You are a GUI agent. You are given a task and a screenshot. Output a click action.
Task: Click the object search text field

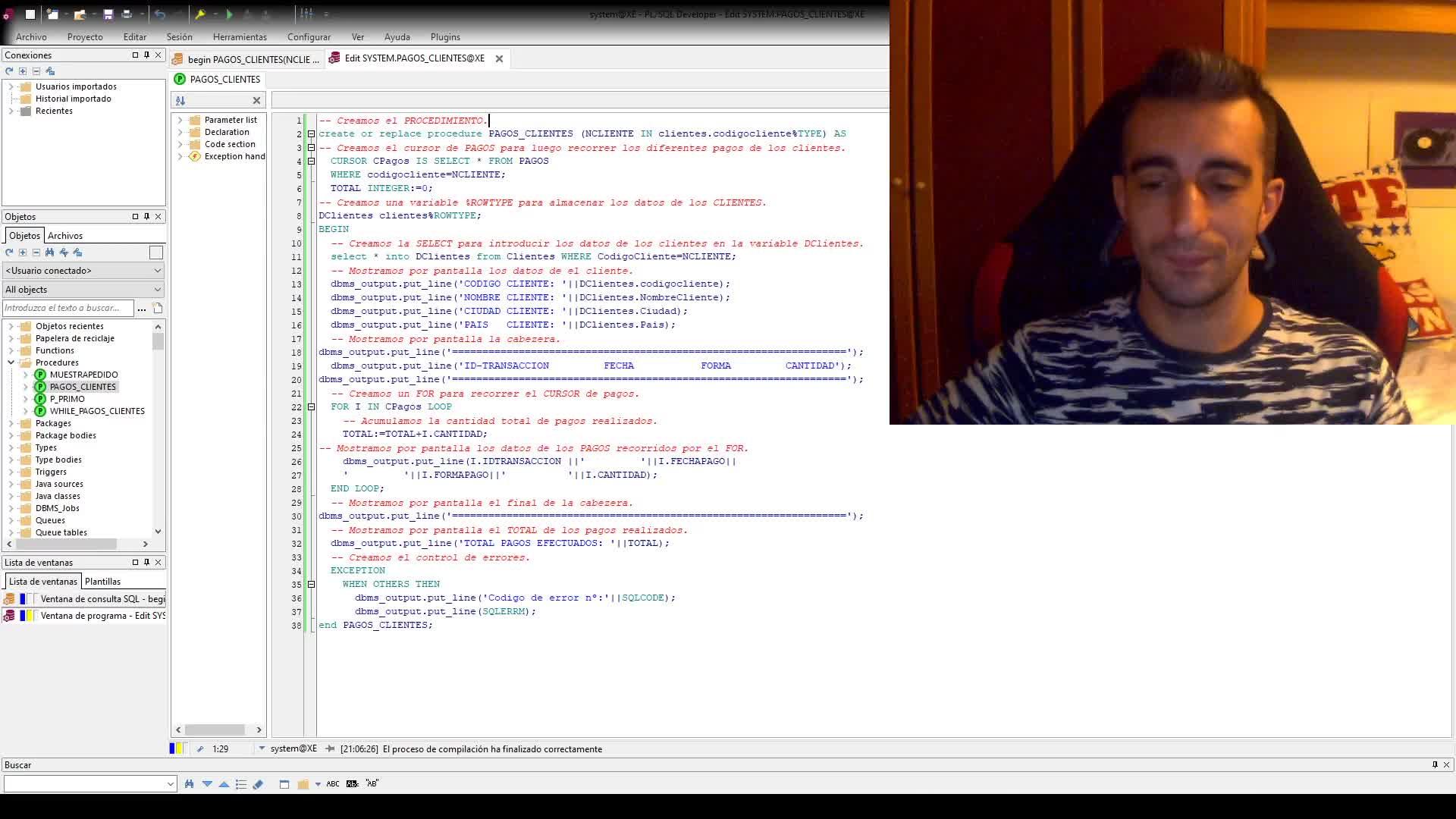[x=67, y=308]
